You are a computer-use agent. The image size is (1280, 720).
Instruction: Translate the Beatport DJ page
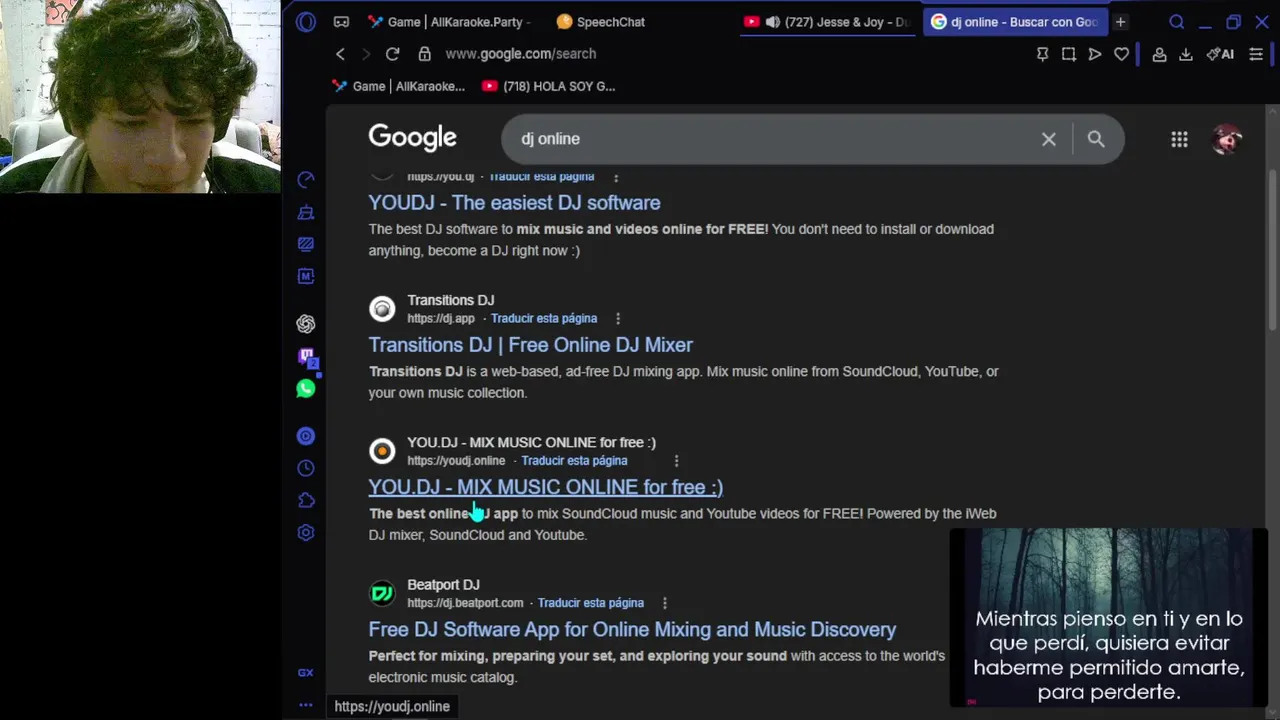(590, 603)
